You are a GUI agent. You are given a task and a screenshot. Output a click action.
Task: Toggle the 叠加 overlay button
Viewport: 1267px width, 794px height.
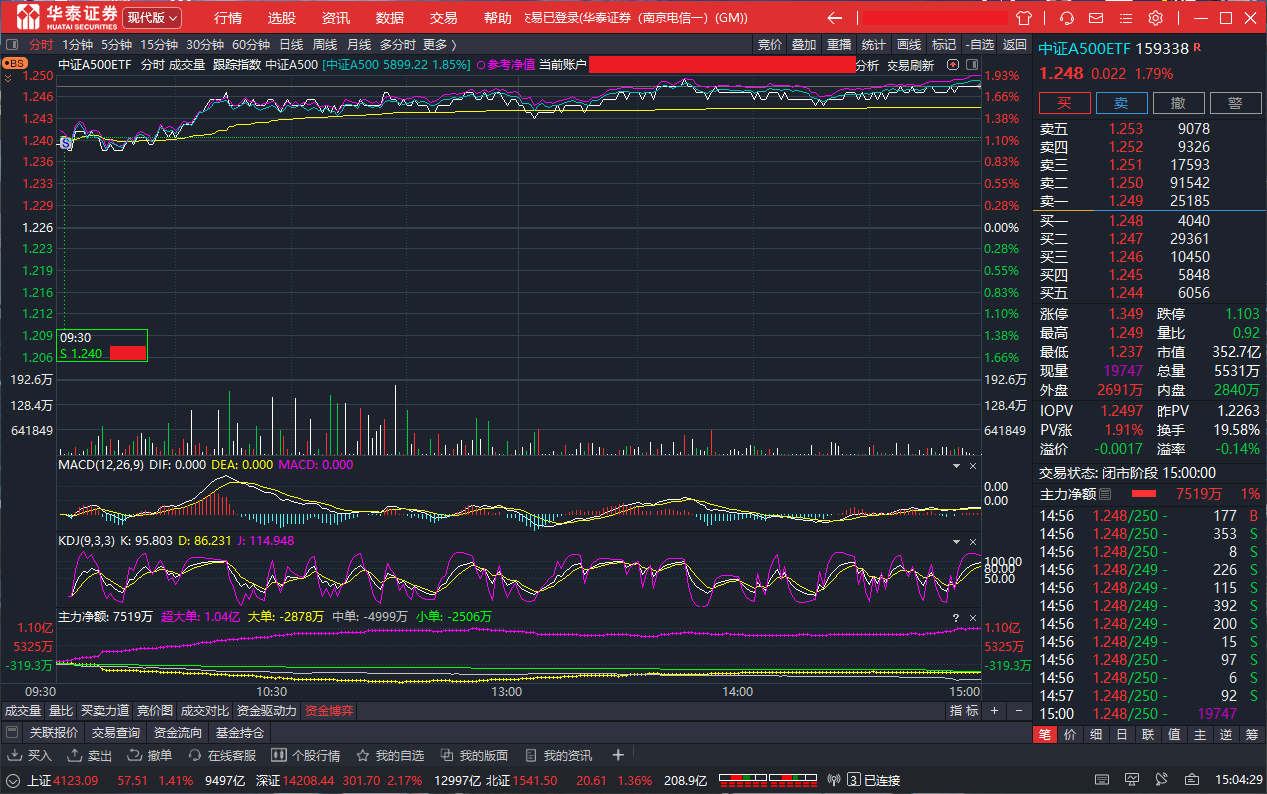coord(804,44)
